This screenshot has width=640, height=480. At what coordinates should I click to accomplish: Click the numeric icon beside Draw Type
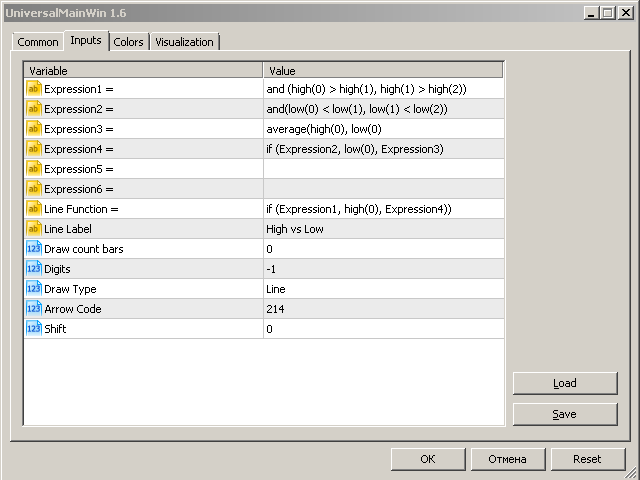coord(33,289)
